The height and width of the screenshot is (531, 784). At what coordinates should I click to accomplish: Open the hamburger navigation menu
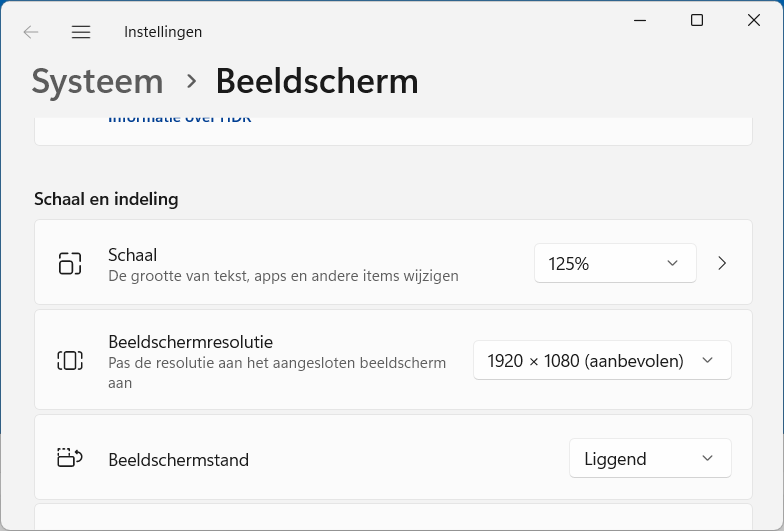pos(81,32)
